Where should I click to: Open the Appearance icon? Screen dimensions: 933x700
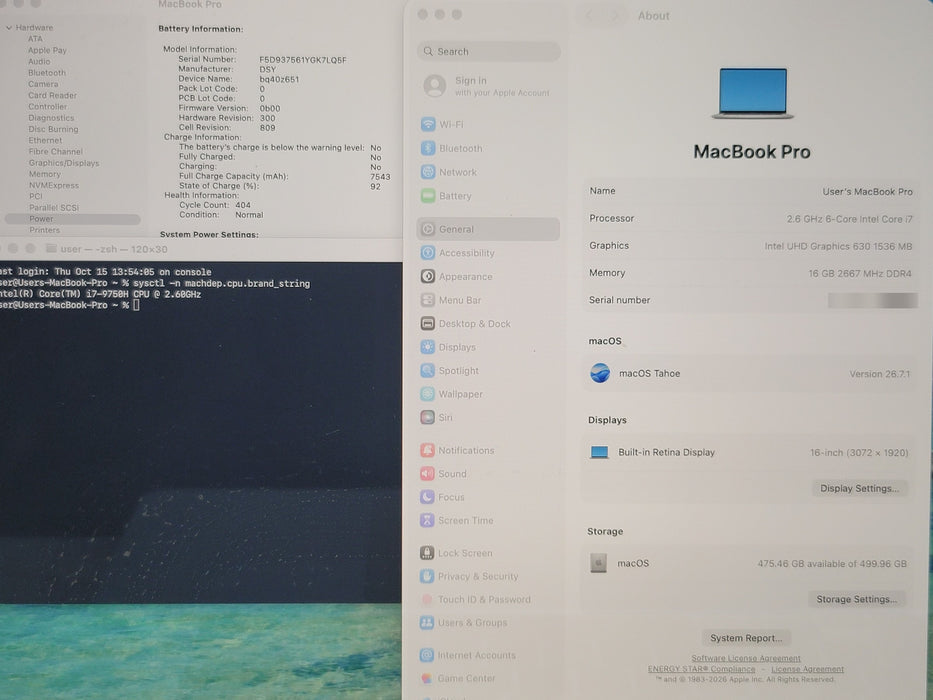tap(428, 276)
